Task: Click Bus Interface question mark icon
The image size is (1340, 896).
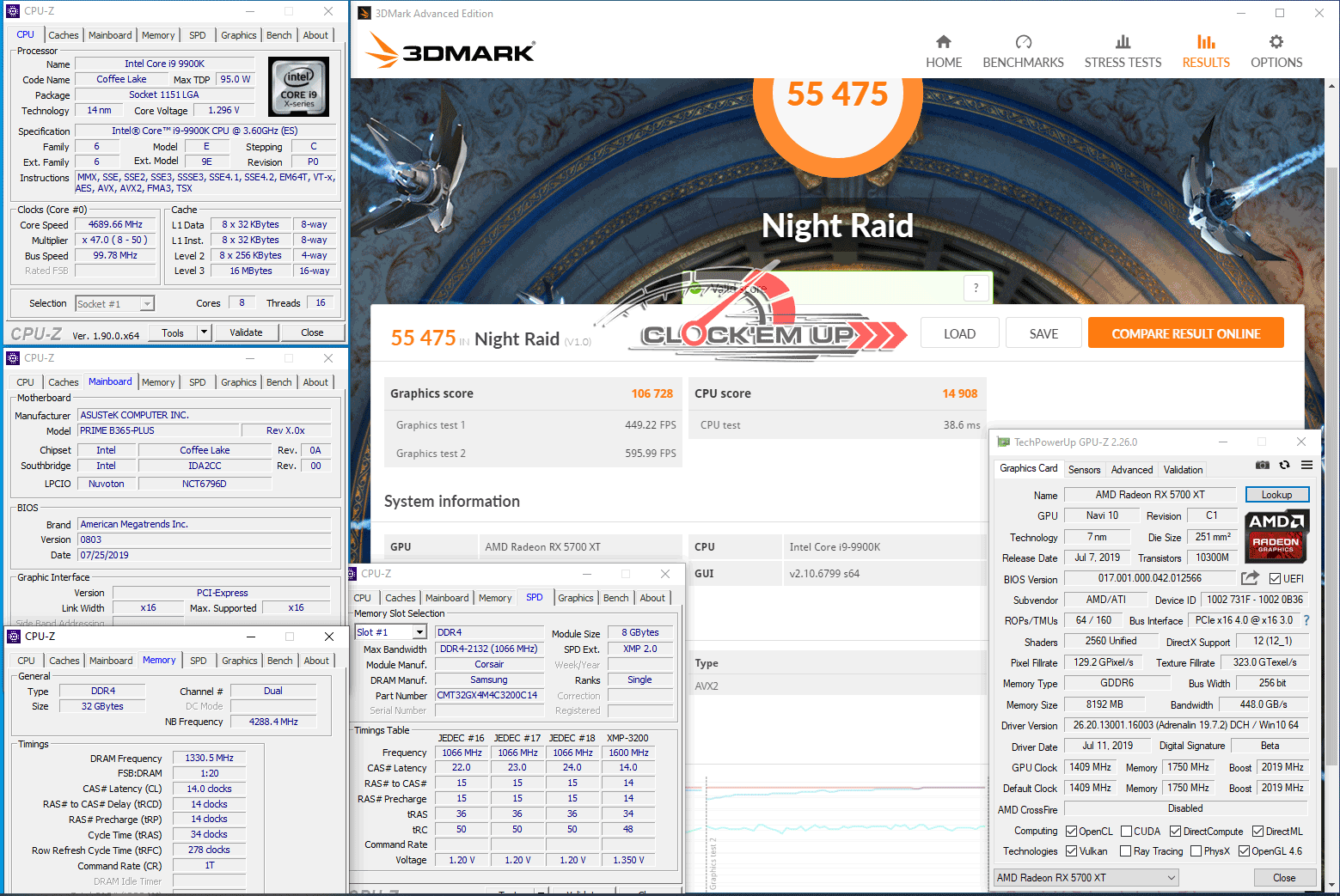Action: [1306, 620]
